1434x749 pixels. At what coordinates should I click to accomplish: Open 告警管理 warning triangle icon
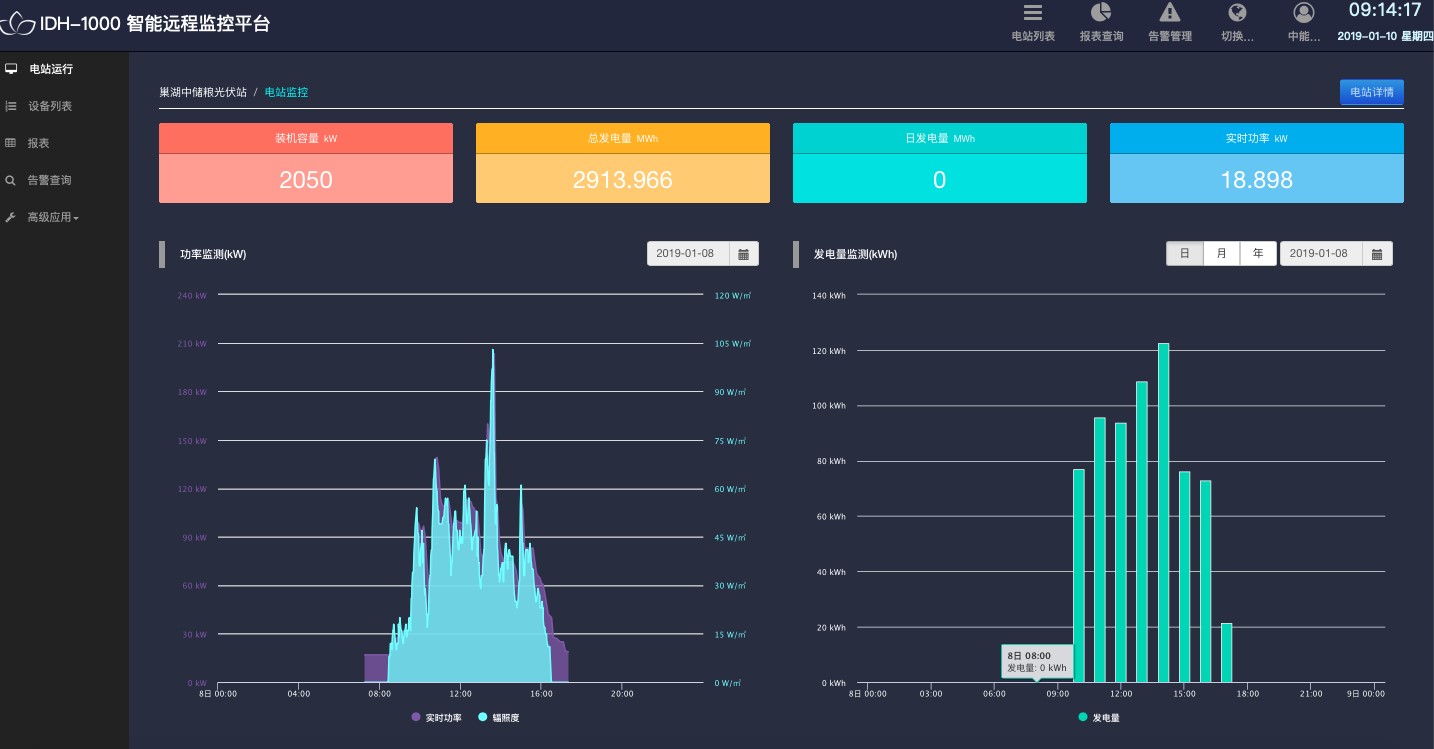[x=1169, y=13]
